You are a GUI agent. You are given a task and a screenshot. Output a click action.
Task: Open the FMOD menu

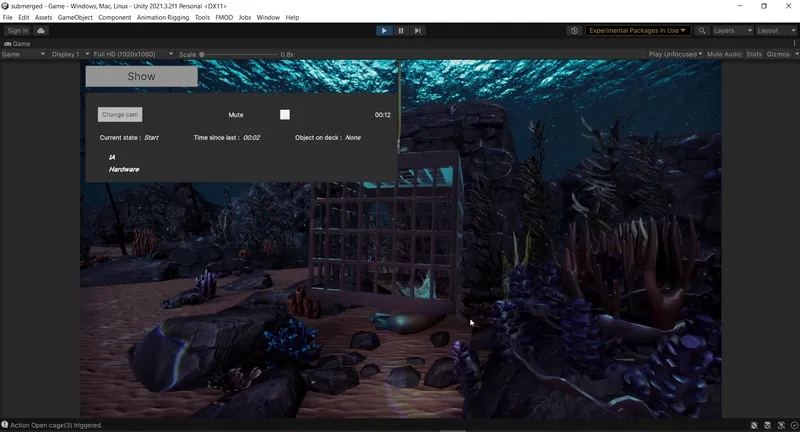(224, 17)
